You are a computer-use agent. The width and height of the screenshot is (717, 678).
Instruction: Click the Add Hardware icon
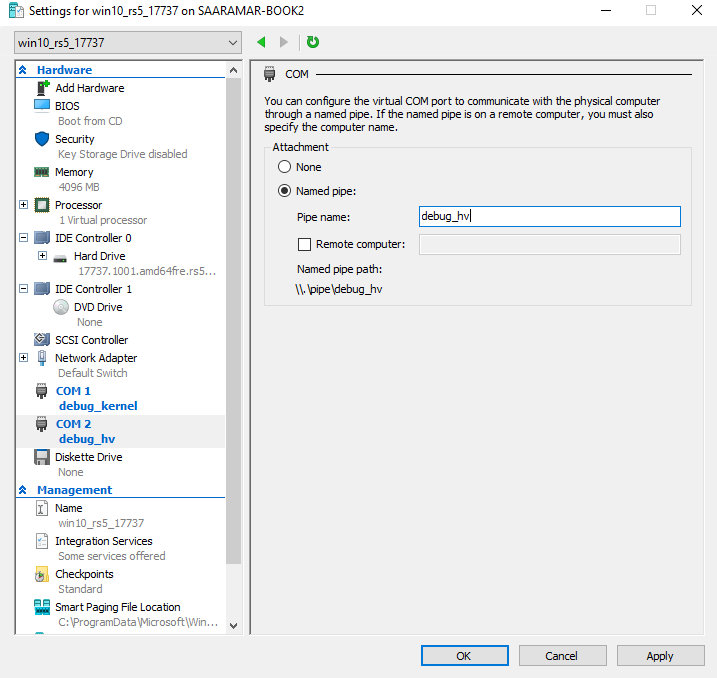(42, 87)
